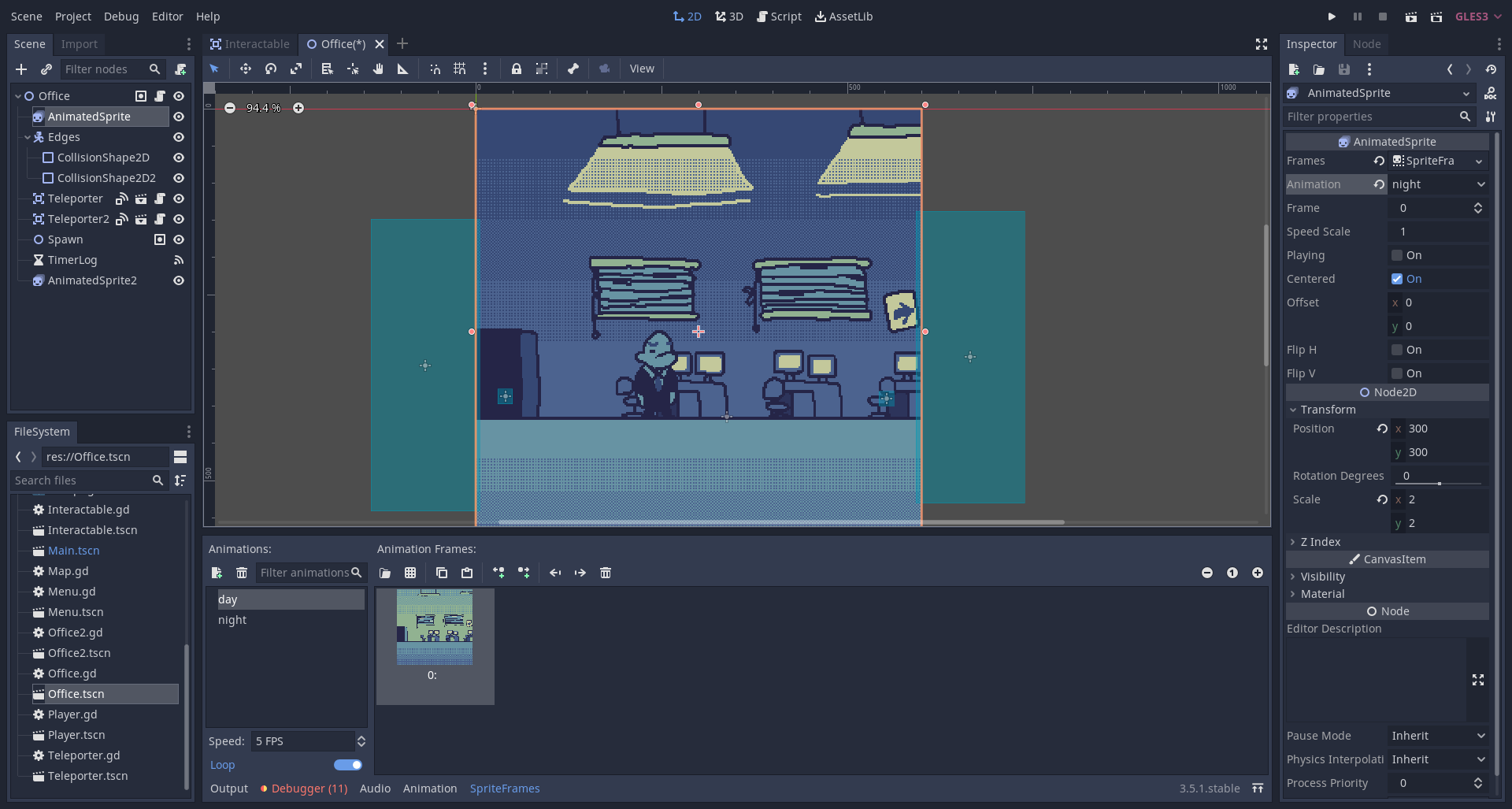Hide the AnimatedSprite2 node
This screenshot has height=809, width=1512.
tap(179, 280)
